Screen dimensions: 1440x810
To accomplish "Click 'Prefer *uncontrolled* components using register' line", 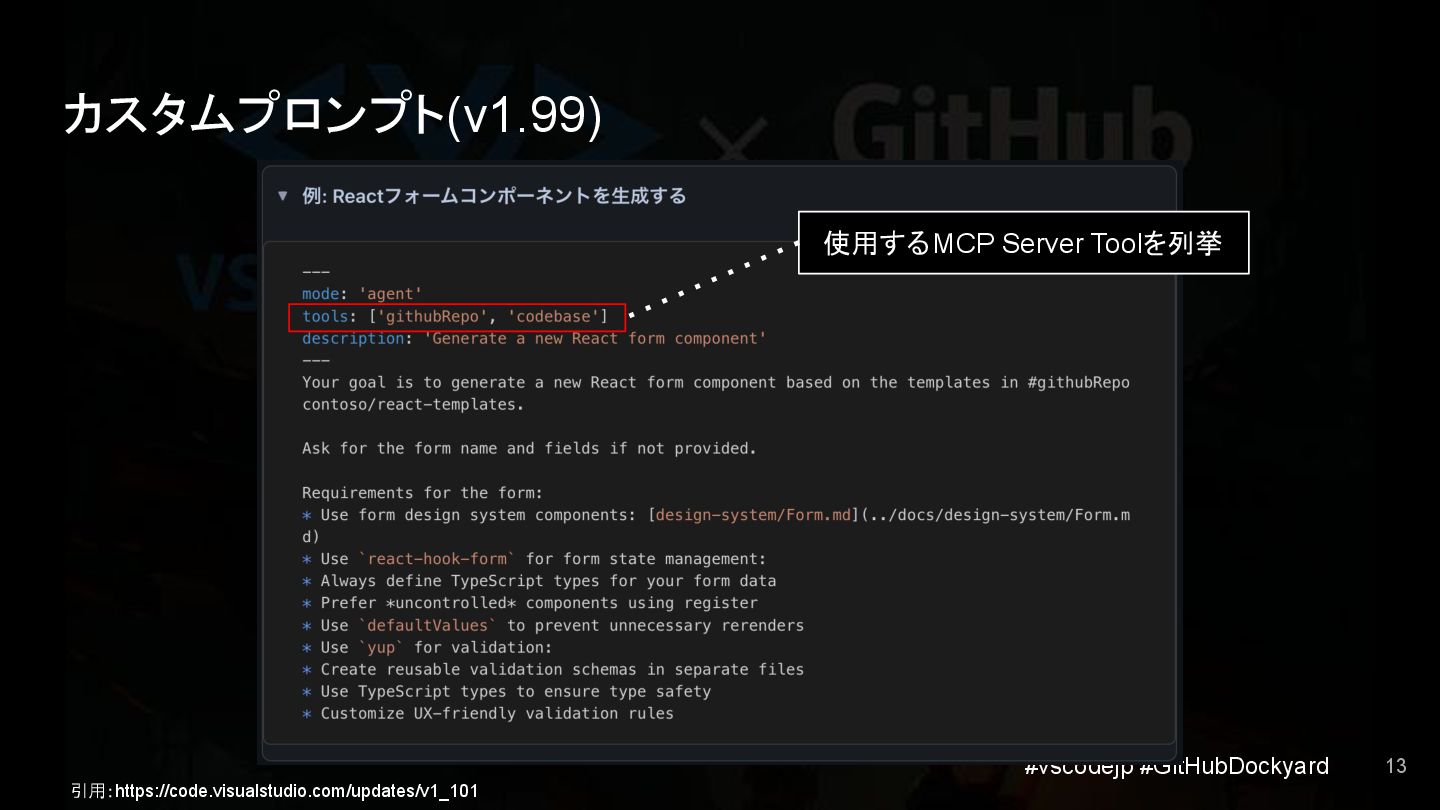I will point(530,602).
